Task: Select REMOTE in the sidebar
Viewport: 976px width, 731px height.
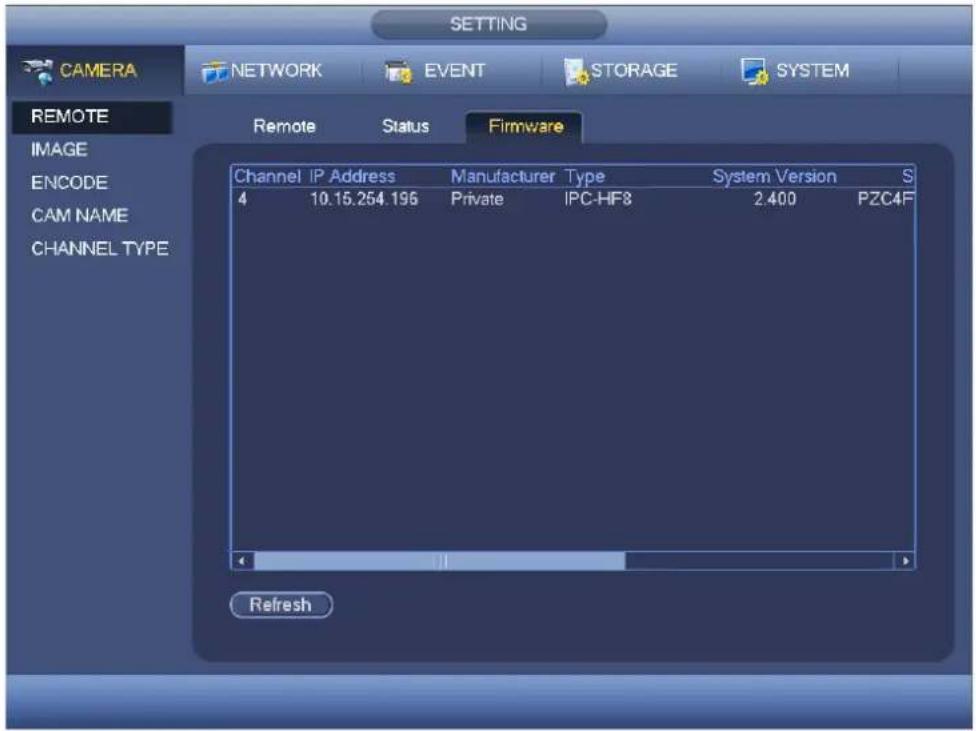Action: point(92,117)
